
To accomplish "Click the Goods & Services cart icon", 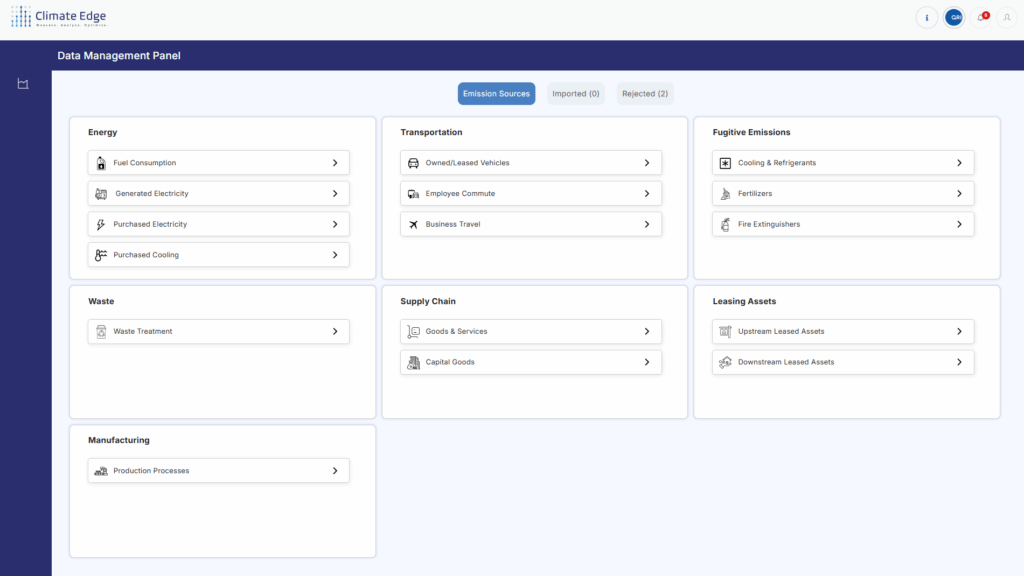I will click(413, 331).
